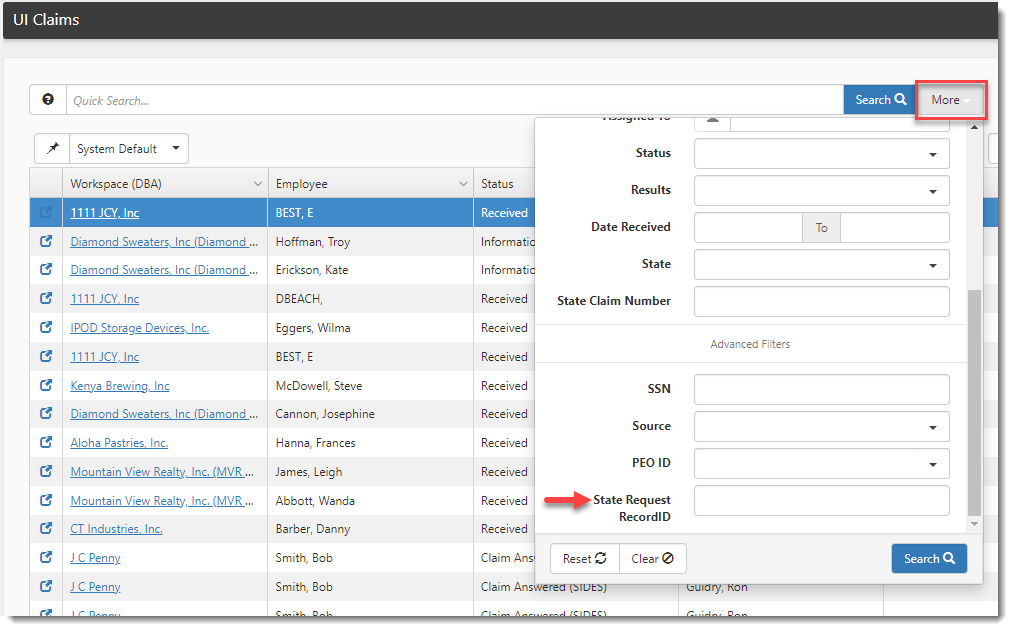Image resolution: width=1013 pixels, height=631 pixels.
Task: Click the help question mark icon
Action: (48, 100)
